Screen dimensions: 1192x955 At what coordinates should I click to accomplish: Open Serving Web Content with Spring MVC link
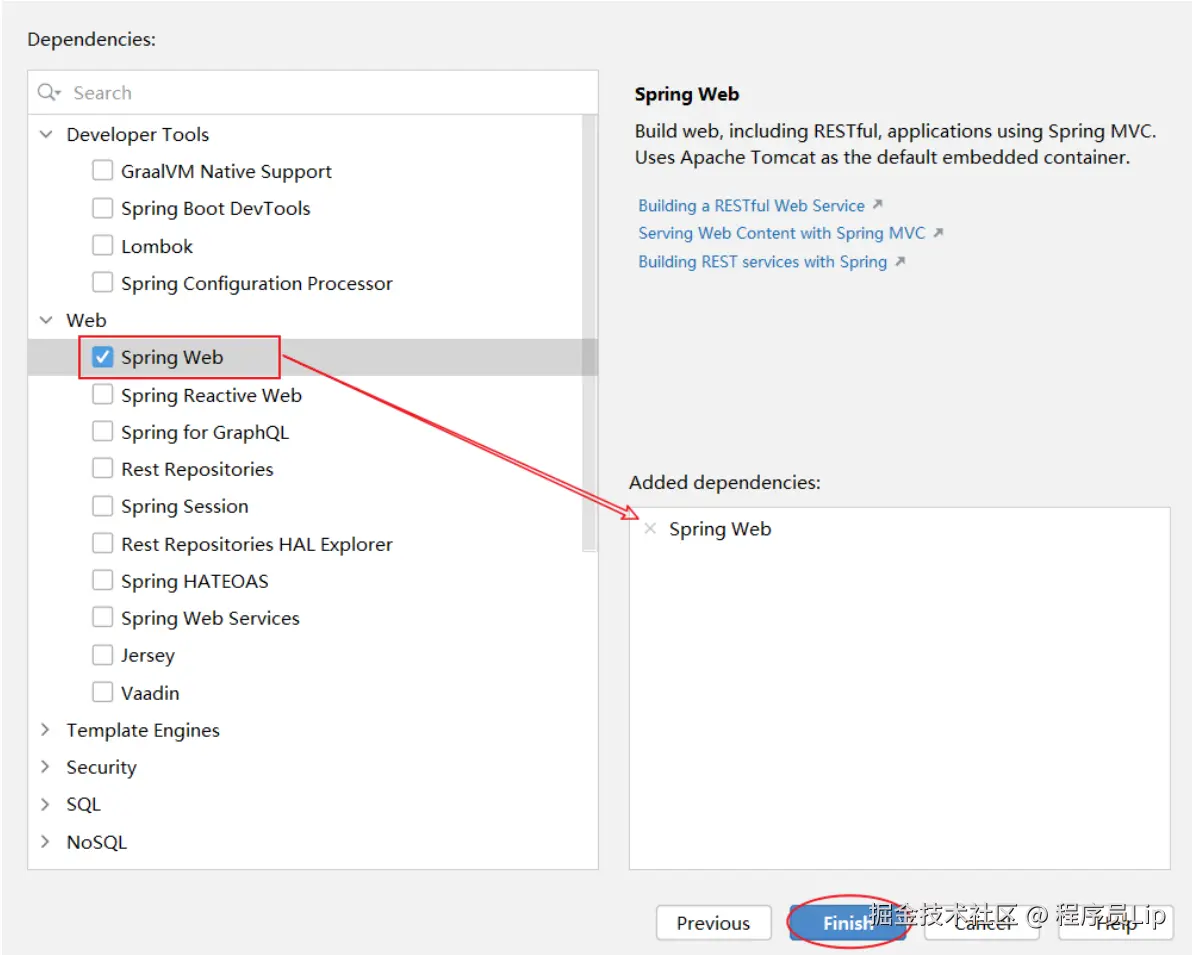(781, 233)
